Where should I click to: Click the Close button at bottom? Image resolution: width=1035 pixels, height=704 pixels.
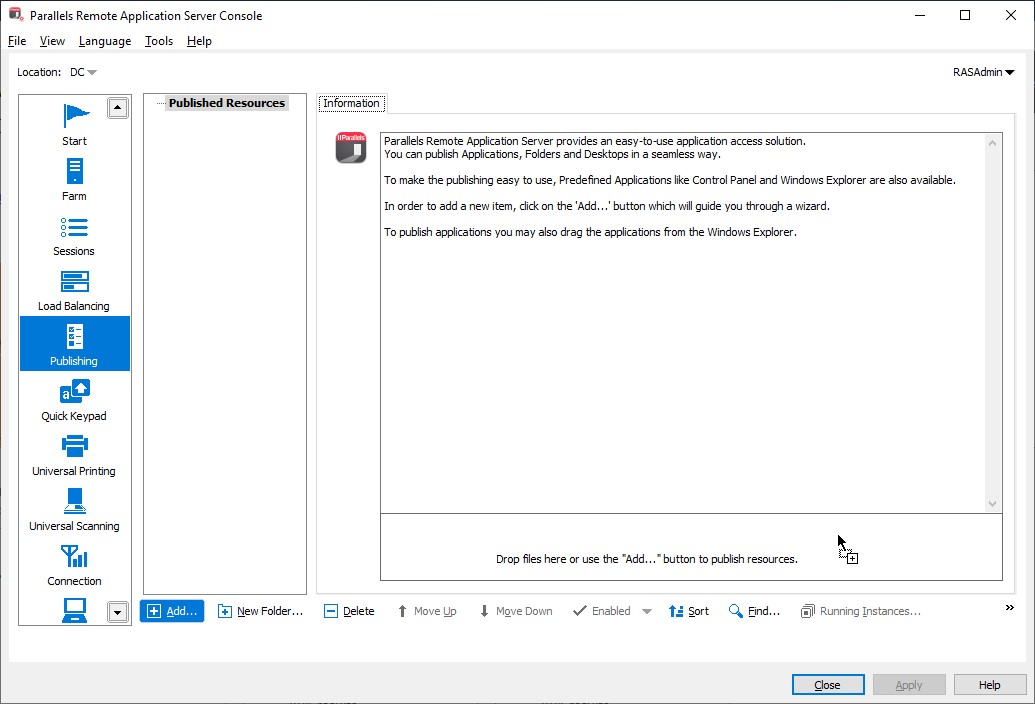coord(828,685)
